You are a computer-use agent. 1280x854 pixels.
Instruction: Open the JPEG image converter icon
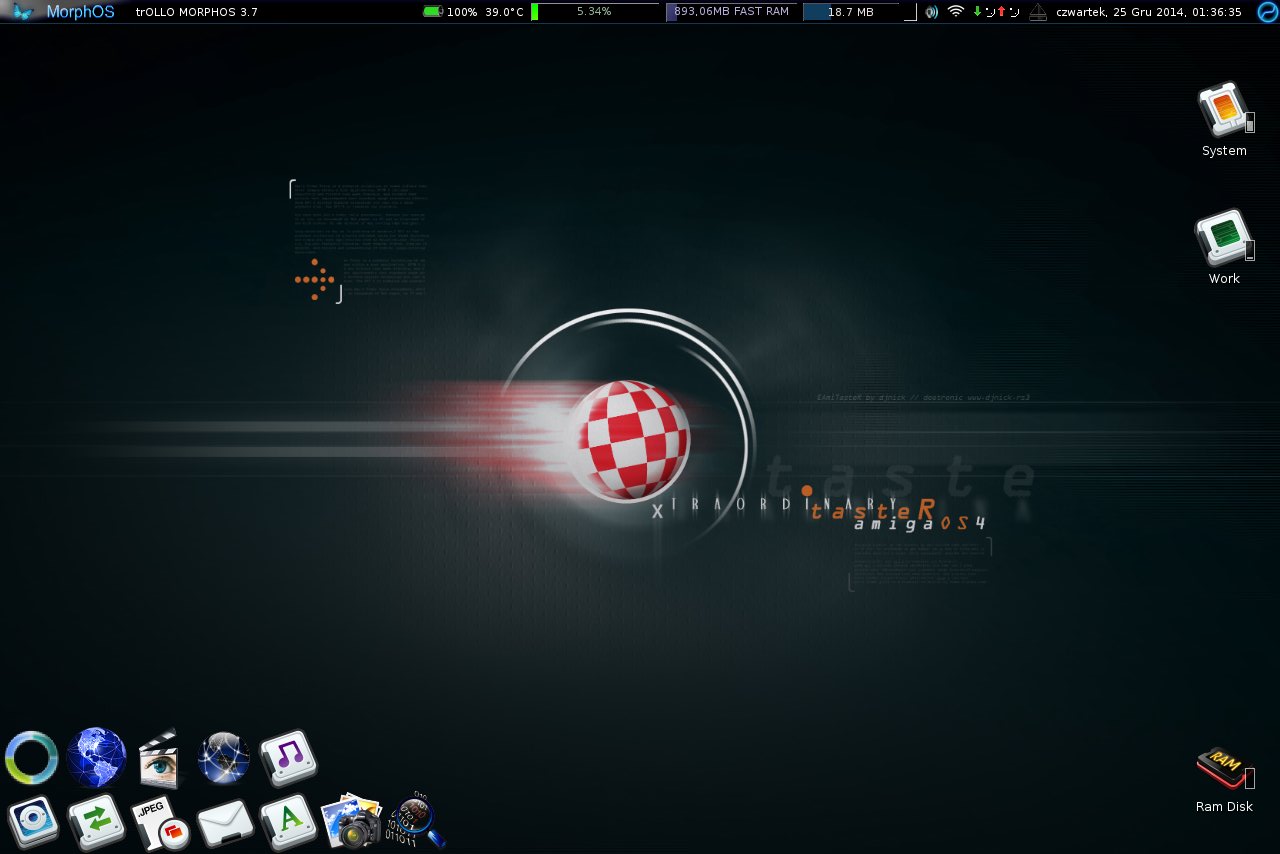(160, 823)
